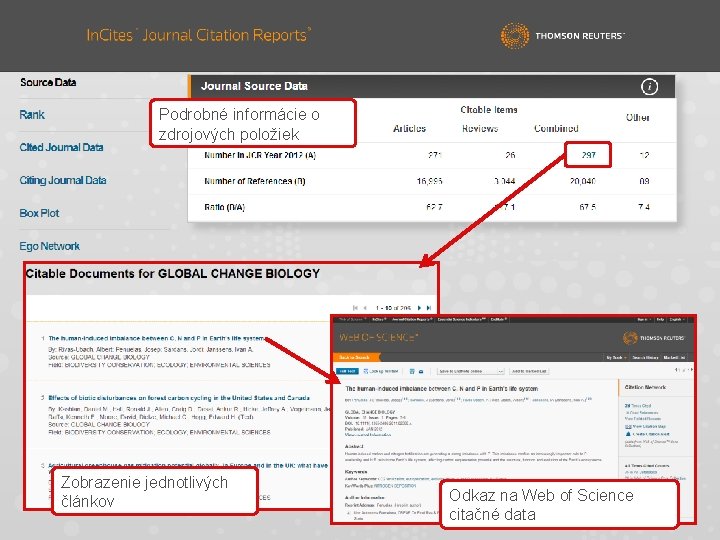This screenshot has height=540, width=720.
Task: Click the Help link in Web of Science top bar
Action: pyautogui.click(x=660, y=319)
